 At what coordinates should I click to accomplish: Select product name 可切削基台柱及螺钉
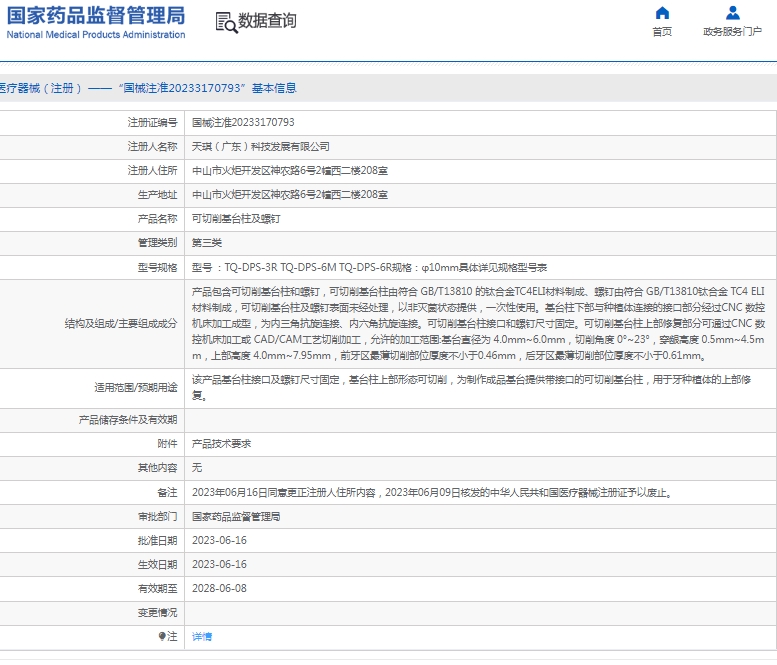coord(236,219)
